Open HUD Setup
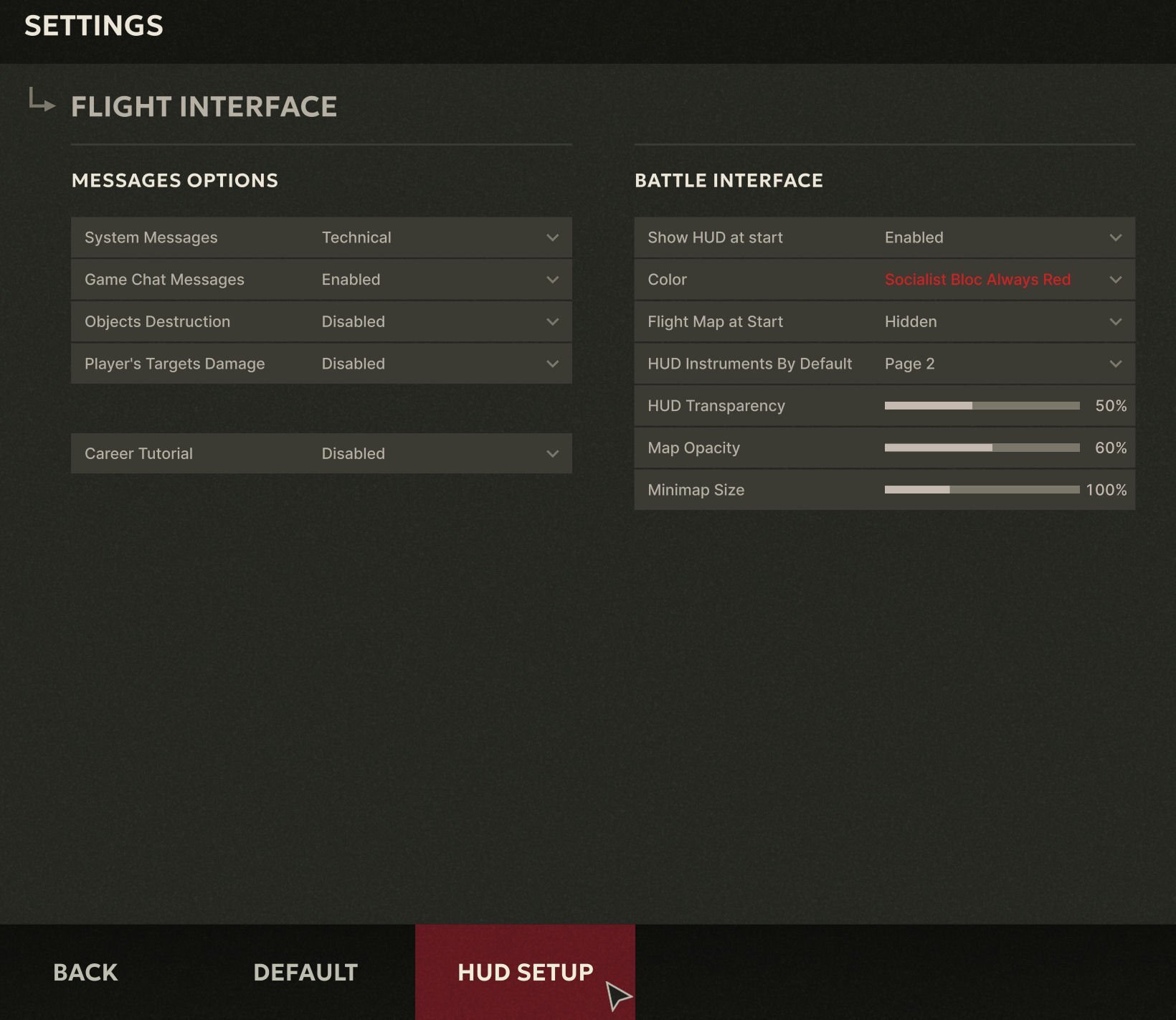 [x=525, y=973]
